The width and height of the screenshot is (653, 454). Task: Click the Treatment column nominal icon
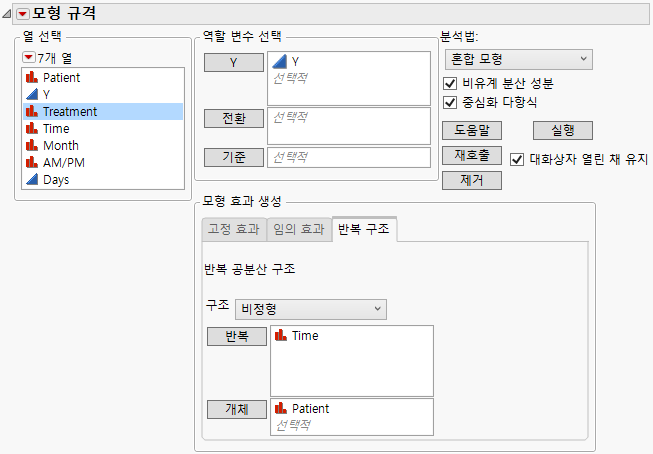(x=31, y=111)
